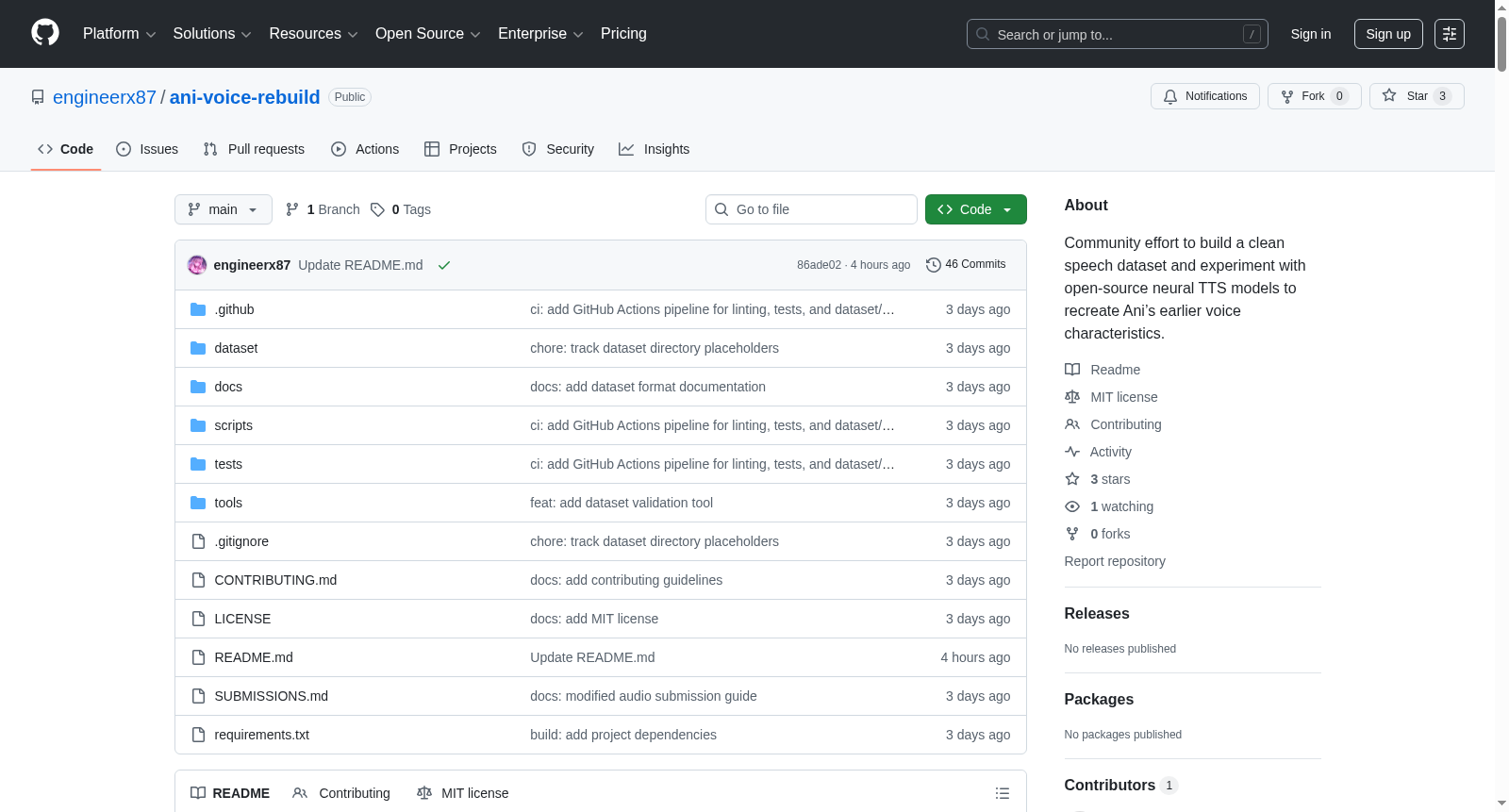Switch to the Projects tab
This screenshot has height=812, width=1509.
click(x=460, y=149)
